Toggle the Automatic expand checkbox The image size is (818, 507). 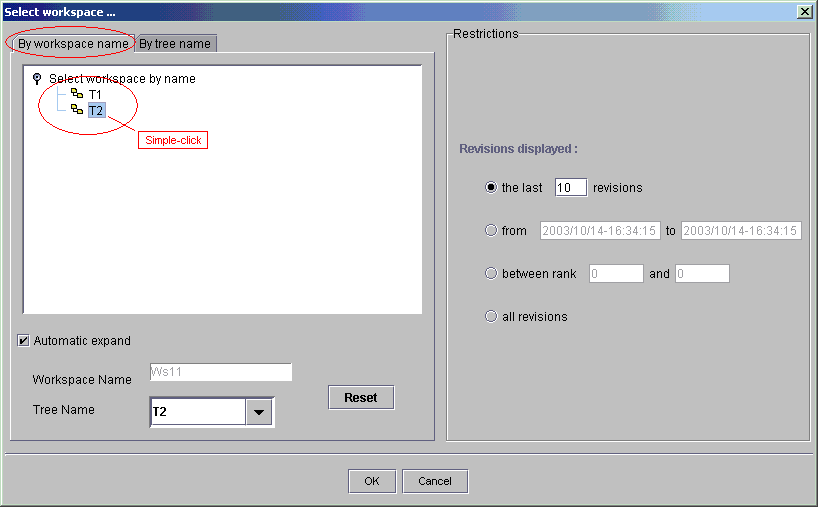pyautogui.click(x=23, y=341)
